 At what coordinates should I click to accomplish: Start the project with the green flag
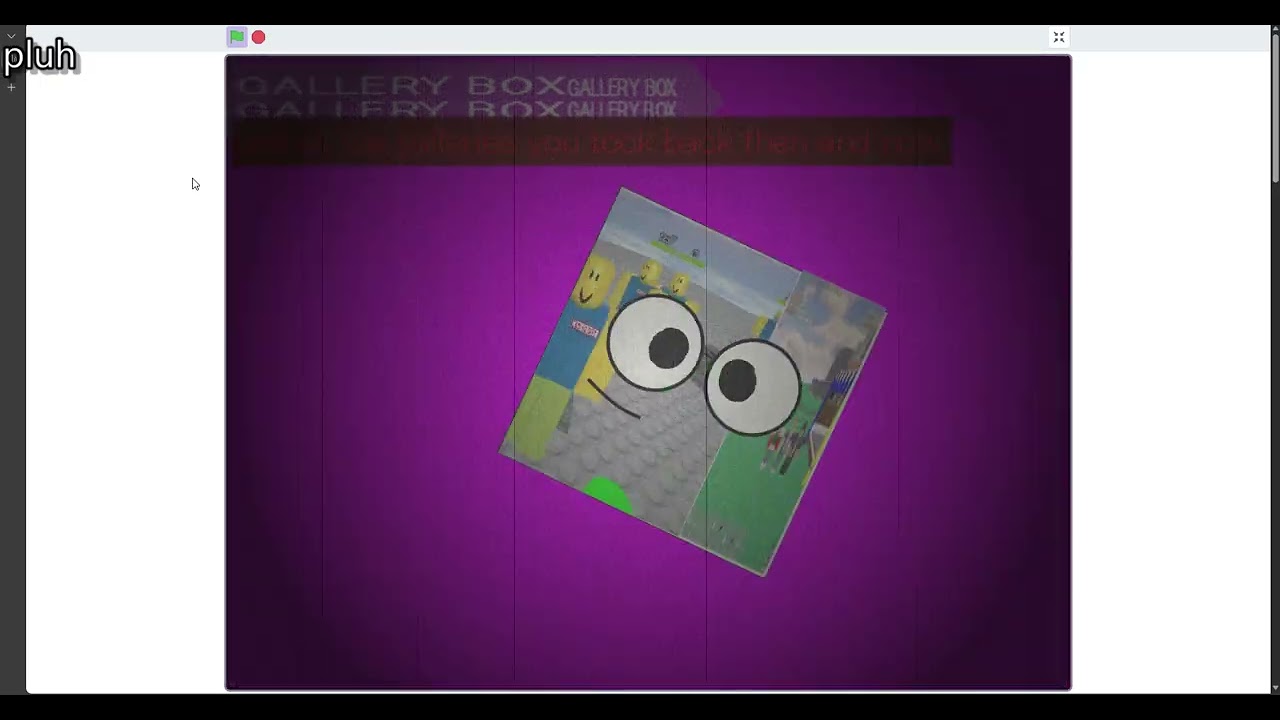point(236,37)
